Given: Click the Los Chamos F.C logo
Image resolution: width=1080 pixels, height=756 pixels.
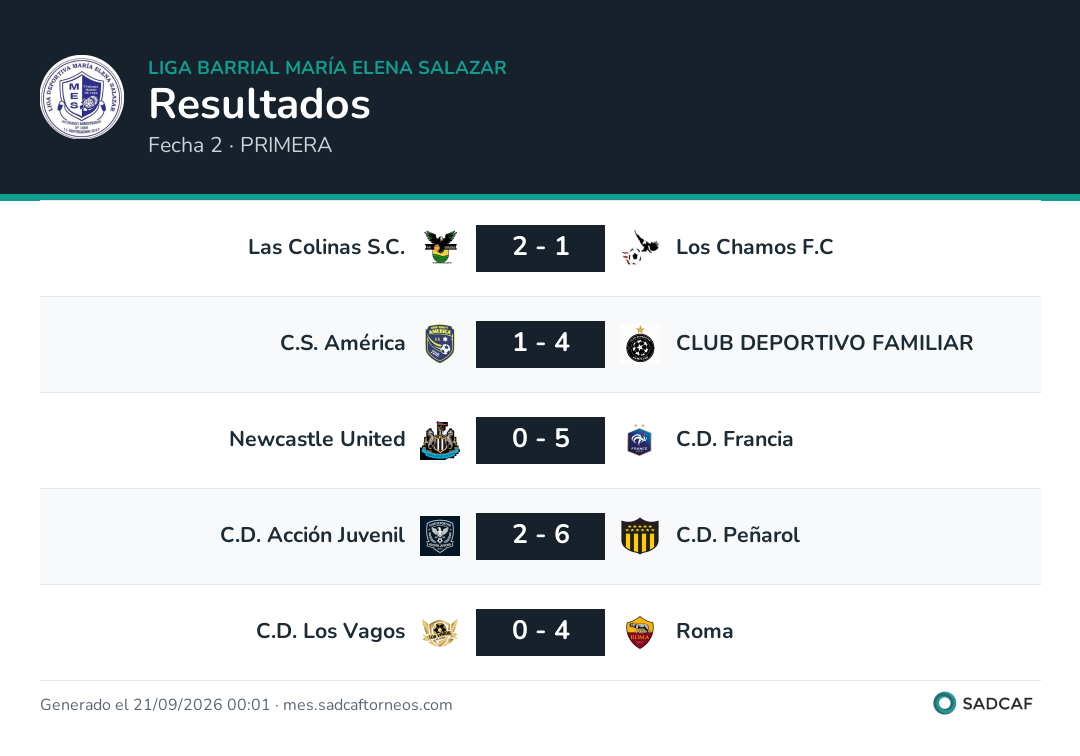Looking at the screenshot, I should (x=640, y=247).
